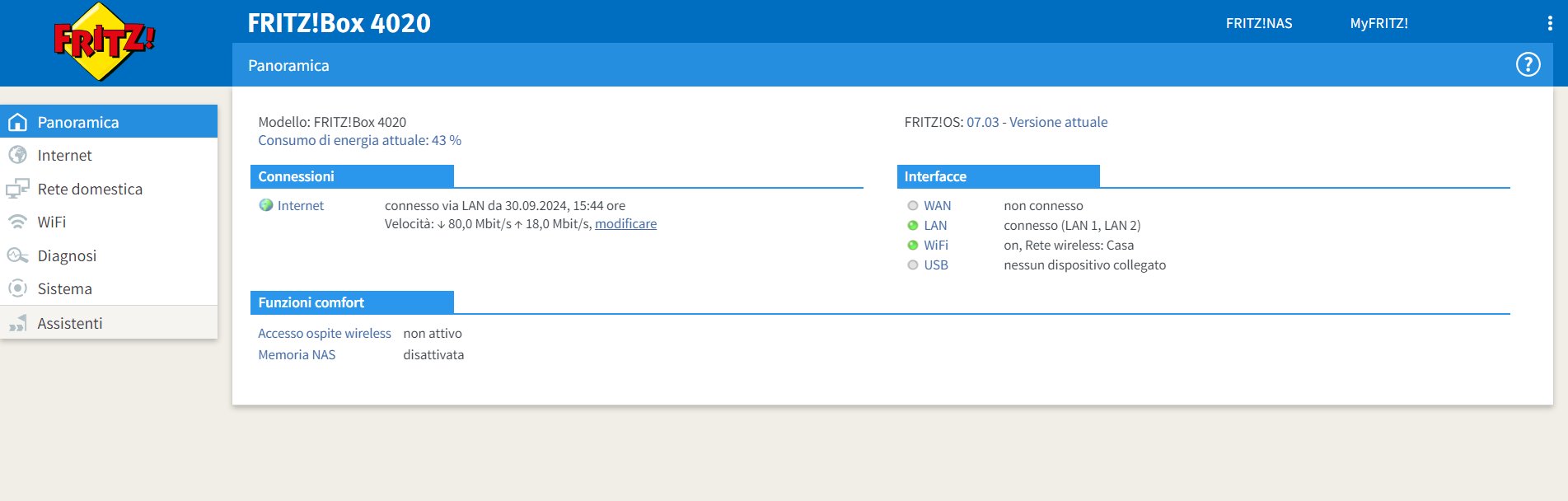Click the Interfacce section header
1568x501 pixels.
click(998, 176)
